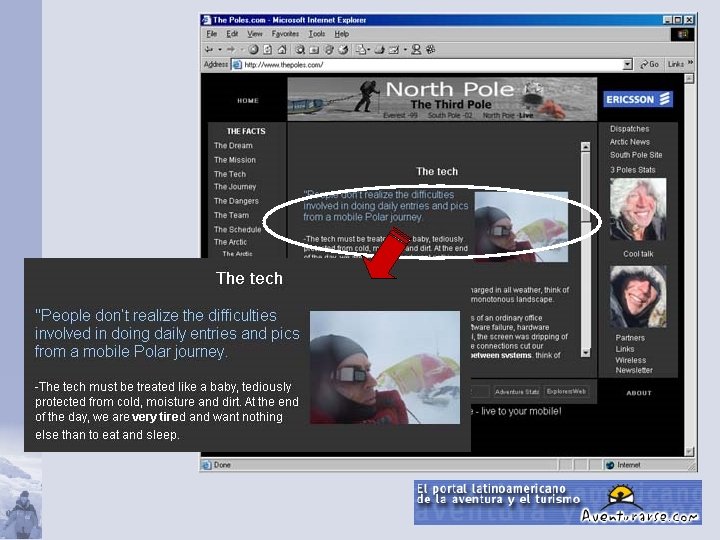
Task: Open the Messenger person icon
Action: coord(416,50)
